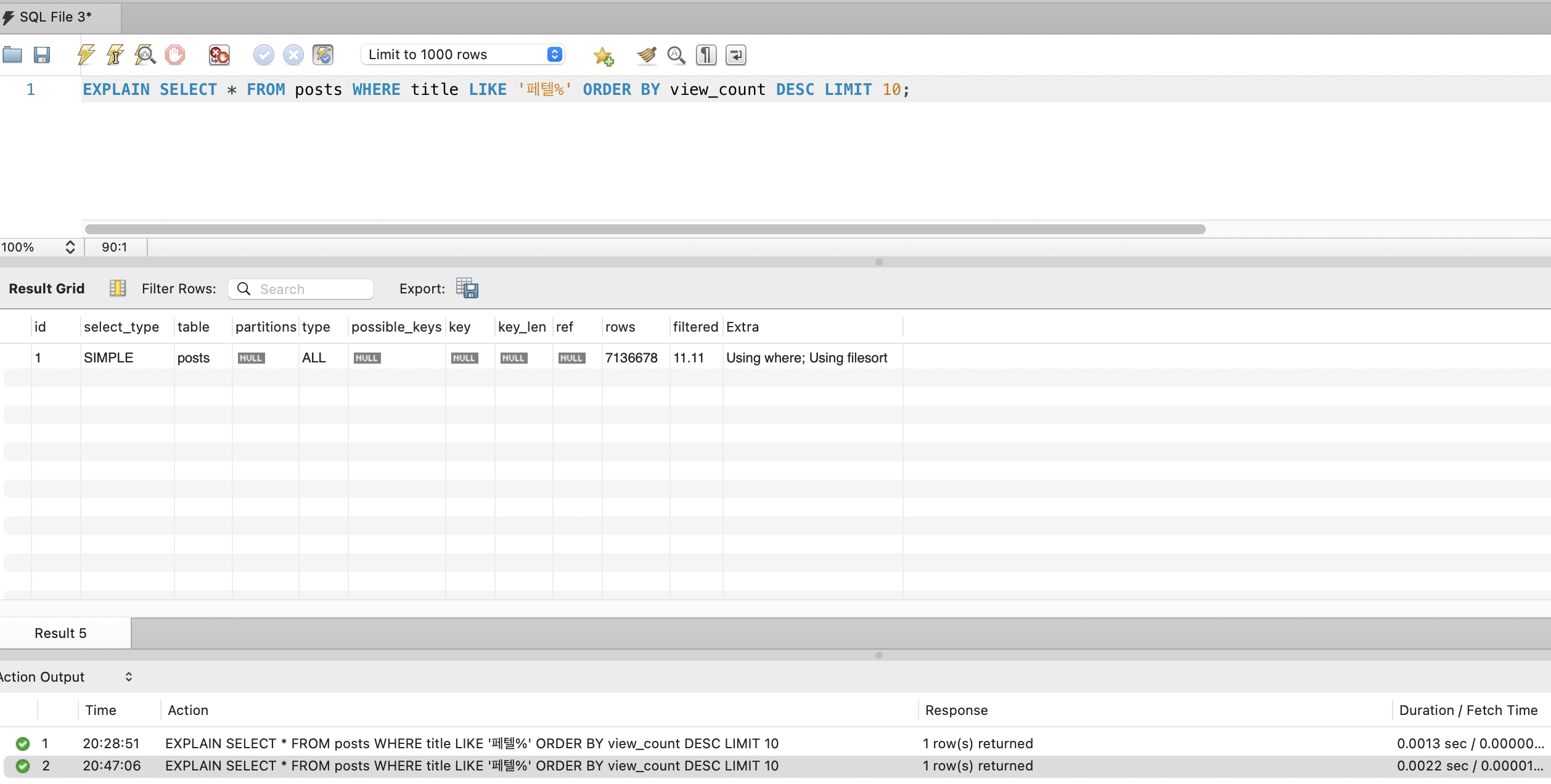Screen dimensions: 1551x784
Task: Run Explain plan for current statement
Action: [x=145, y=55]
